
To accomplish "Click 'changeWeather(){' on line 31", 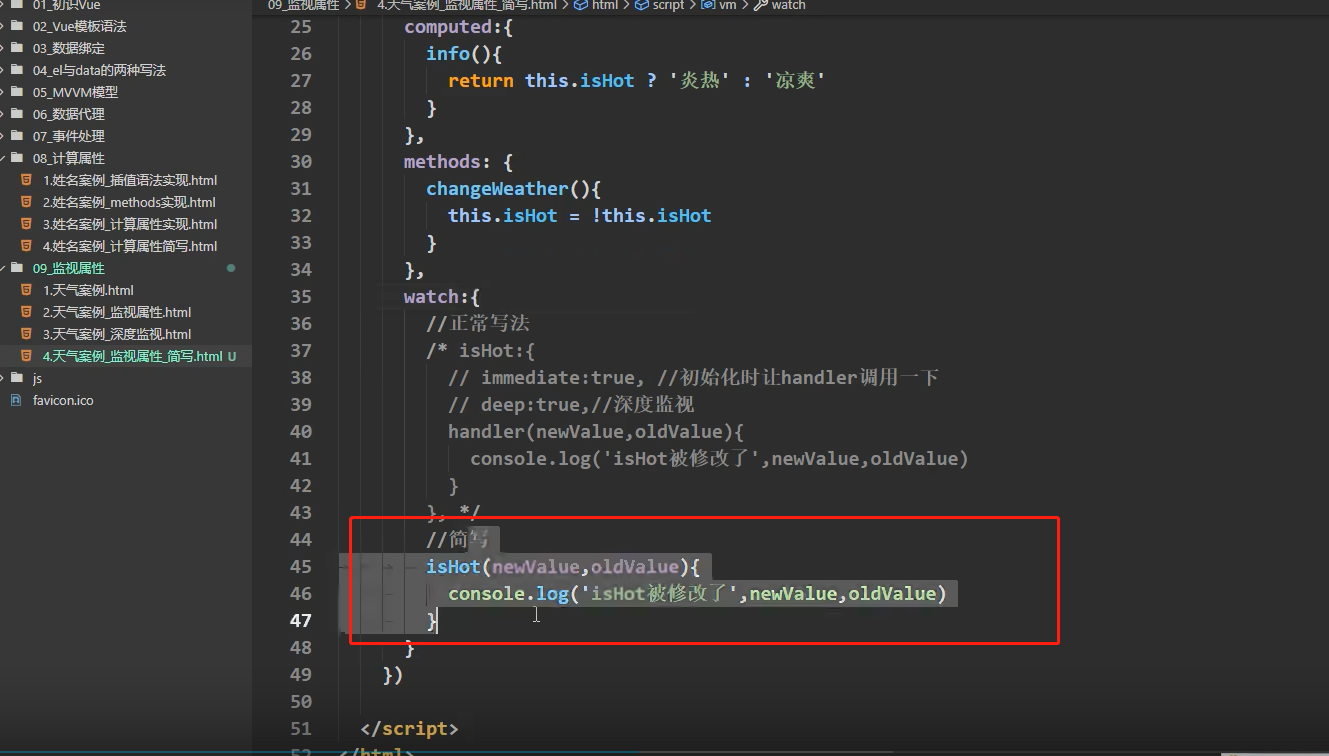I will (x=514, y=189).
